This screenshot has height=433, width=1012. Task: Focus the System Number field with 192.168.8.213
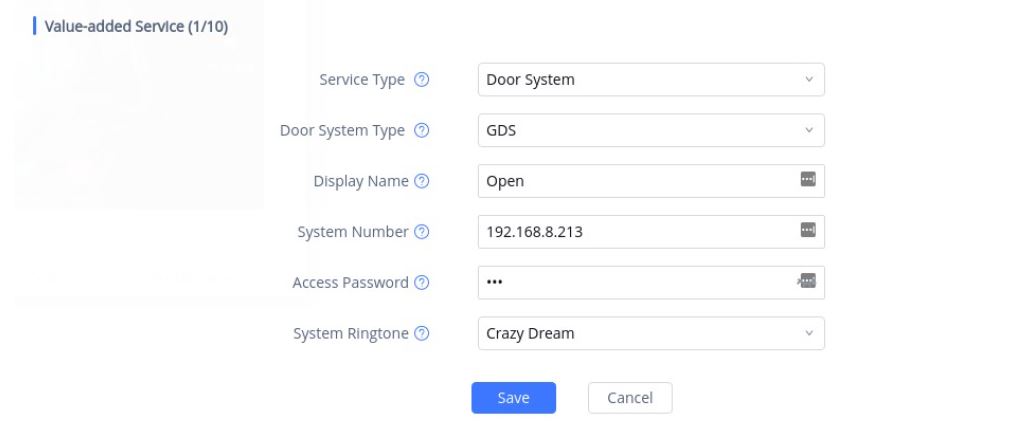635,232
